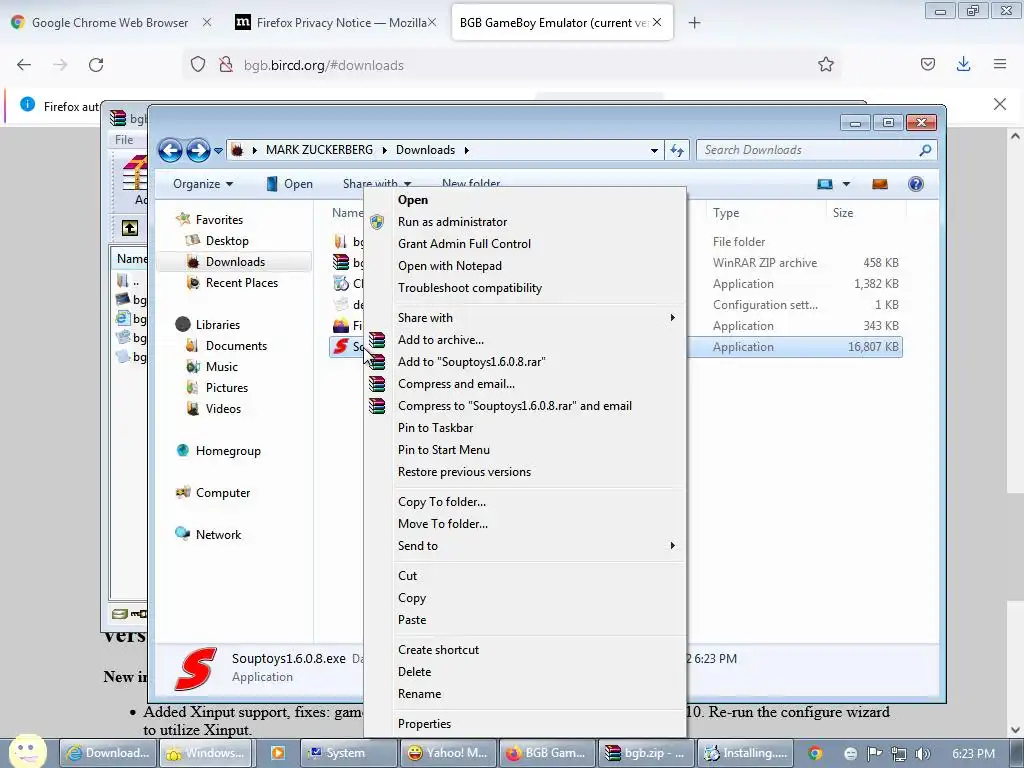Select Computer in the navigation pane
The height and width of the screenshot is (768, 1024).
[x=223, y=492]
